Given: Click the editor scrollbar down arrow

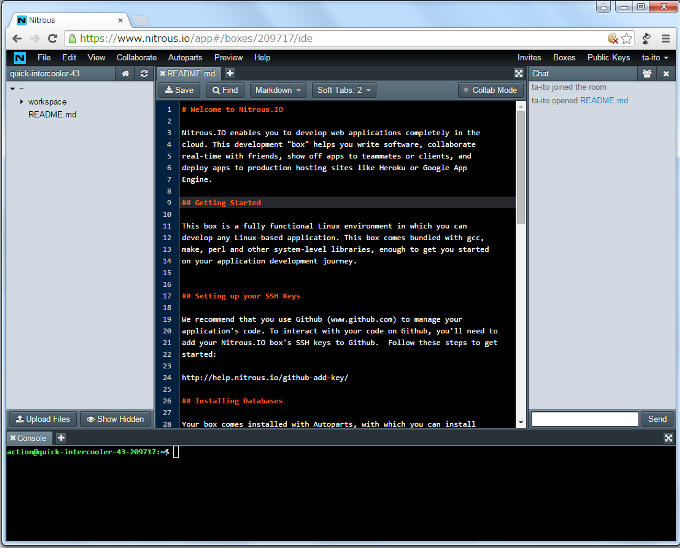Looking at the screenshot, I should pos(520,423).
